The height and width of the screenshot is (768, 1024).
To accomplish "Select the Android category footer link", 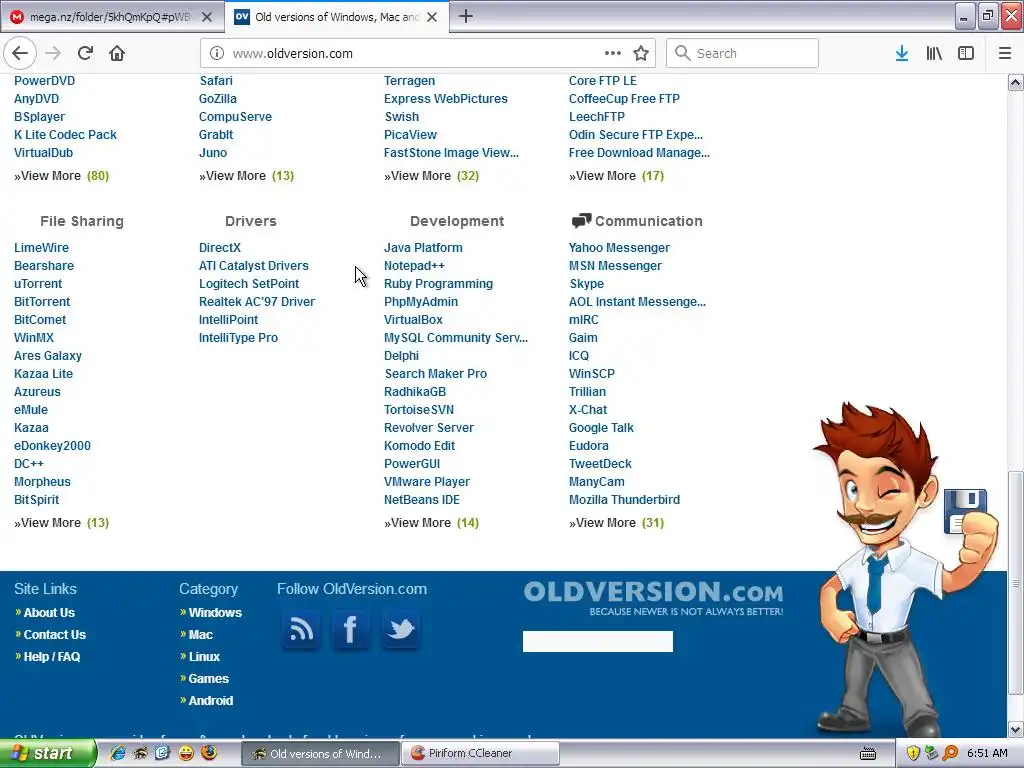I will (210, 701).
